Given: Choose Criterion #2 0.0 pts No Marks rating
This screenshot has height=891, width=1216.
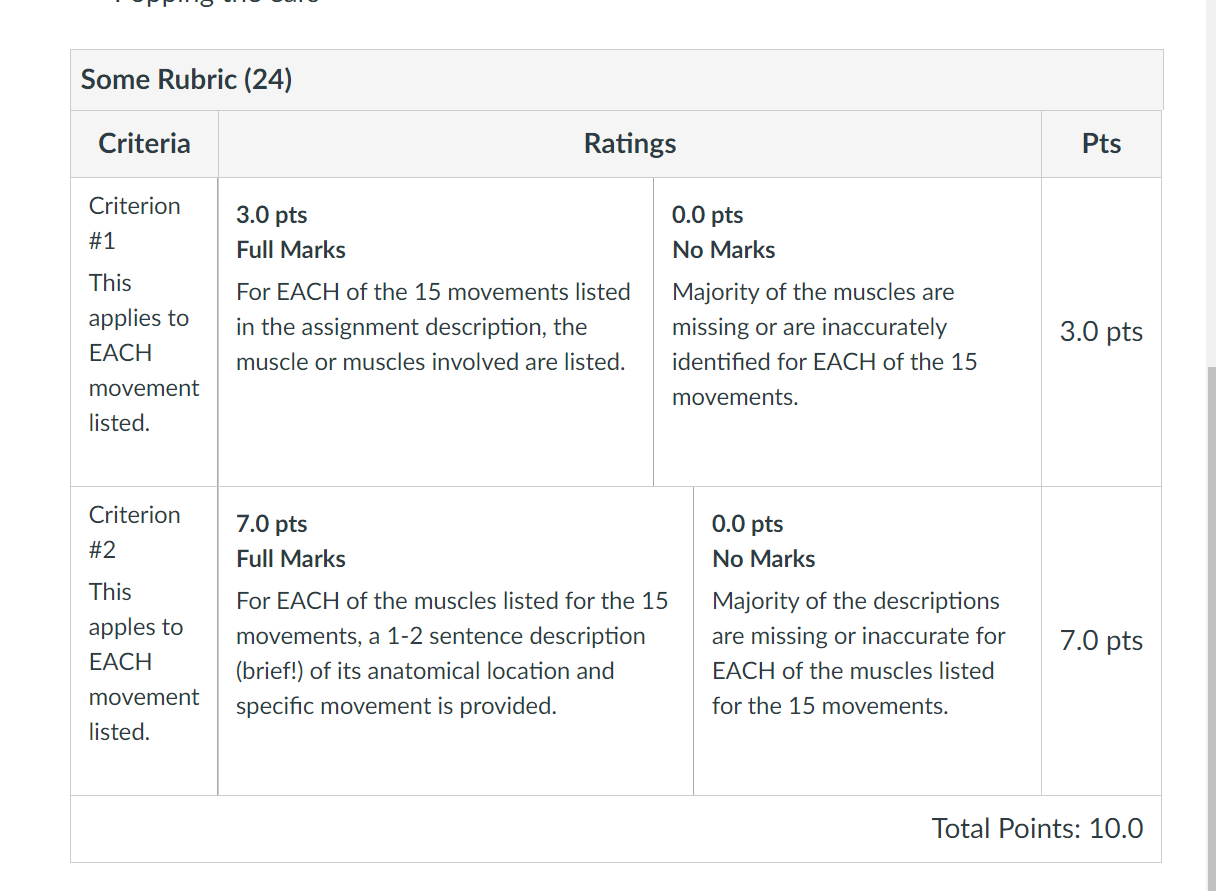Looking at the screenshot, I should coord(867,641).
